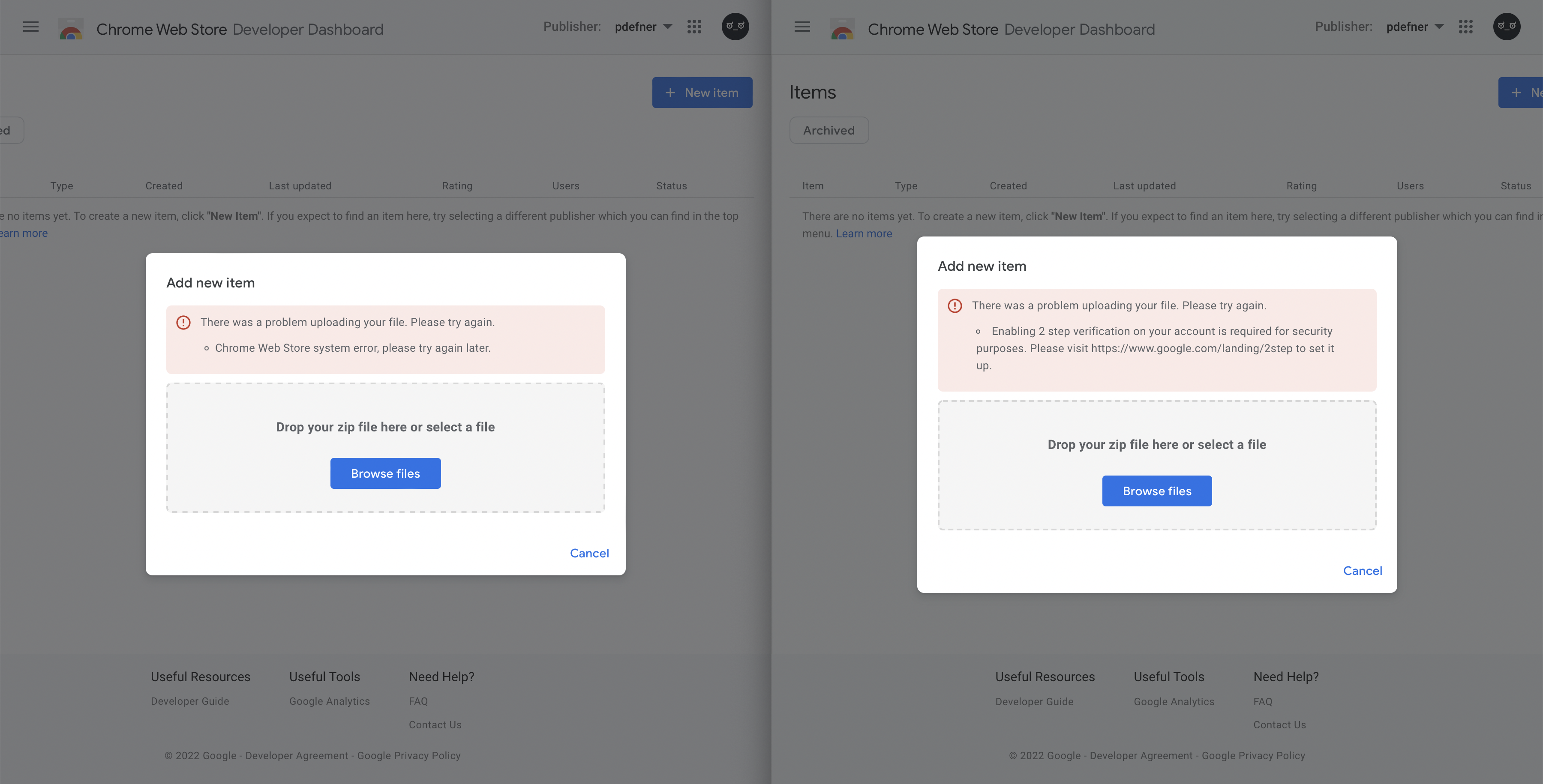Screen dimensions: 1543x784
Task: Click Browse files in the right dialog
Action: coord(1157,491)
